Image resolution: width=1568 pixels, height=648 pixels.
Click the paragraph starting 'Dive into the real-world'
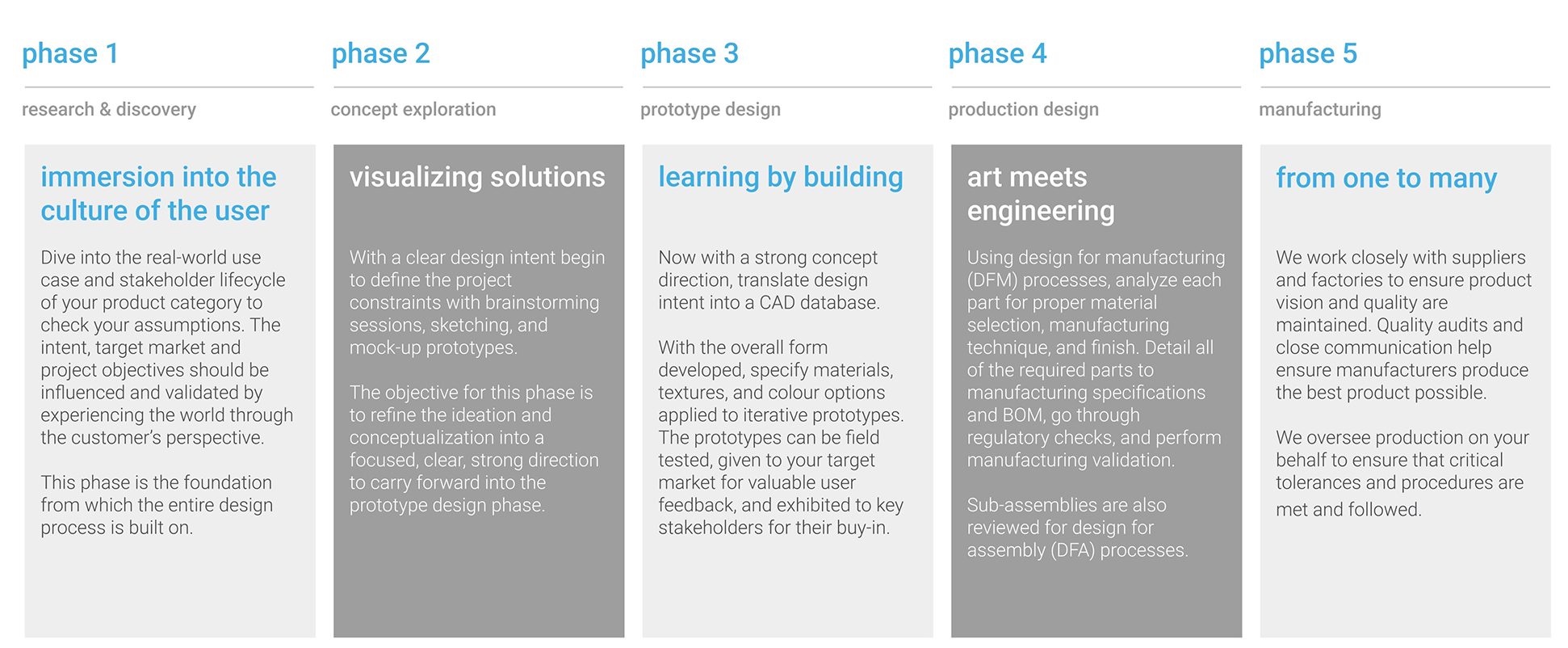[x=166, y=347]
